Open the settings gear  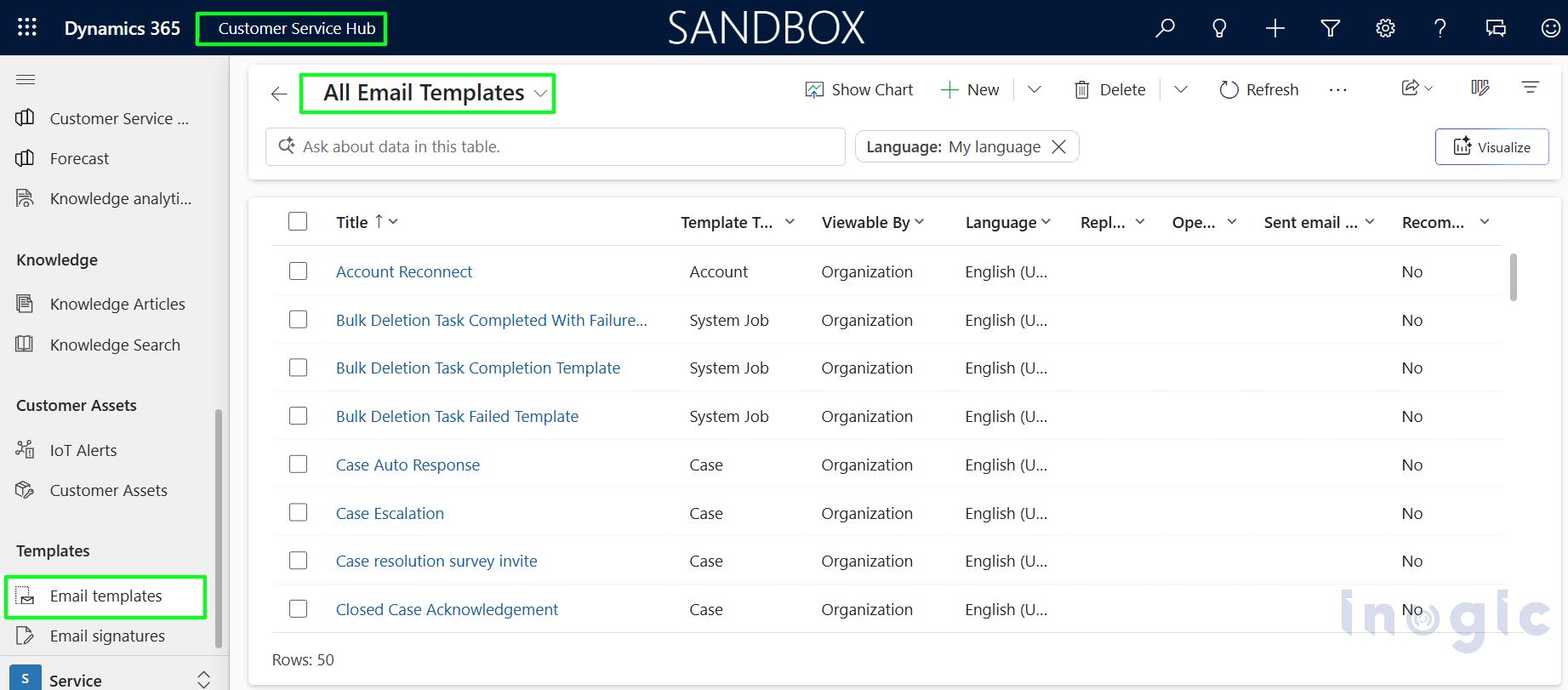coord(1385,28)
